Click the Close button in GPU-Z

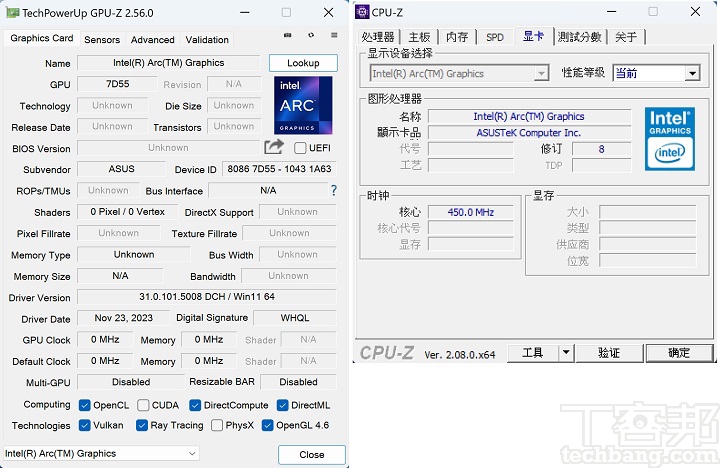(x=312, y=455)
